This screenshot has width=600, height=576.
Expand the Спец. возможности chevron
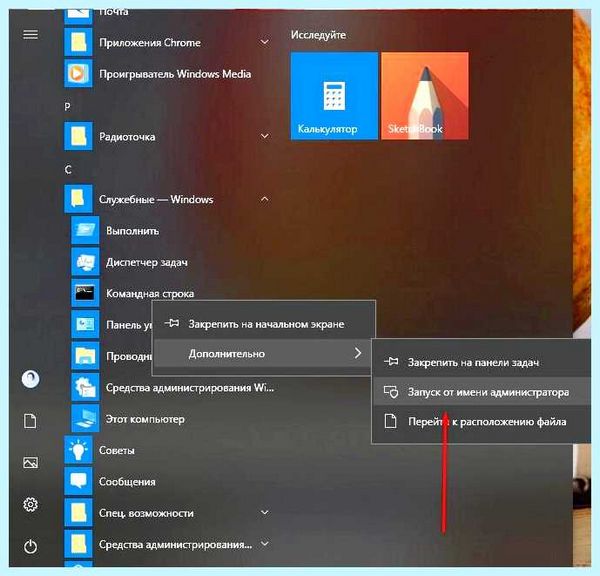(x=264, y=512)
